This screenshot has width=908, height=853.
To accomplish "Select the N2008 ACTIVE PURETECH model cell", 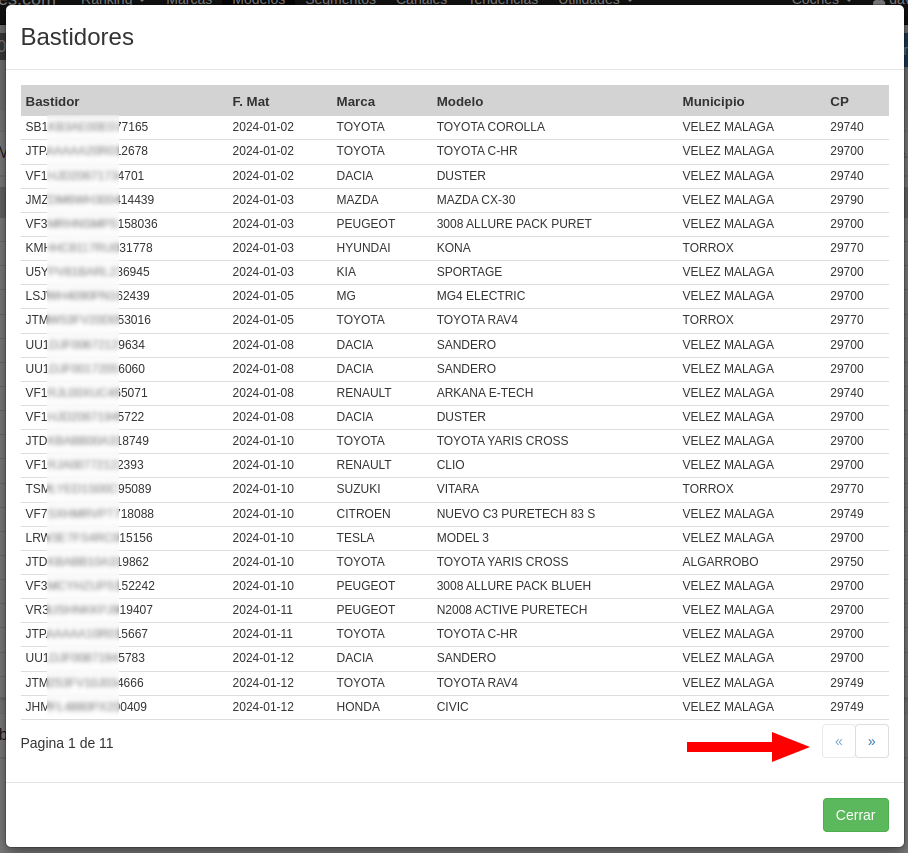I will coord(511,610).
